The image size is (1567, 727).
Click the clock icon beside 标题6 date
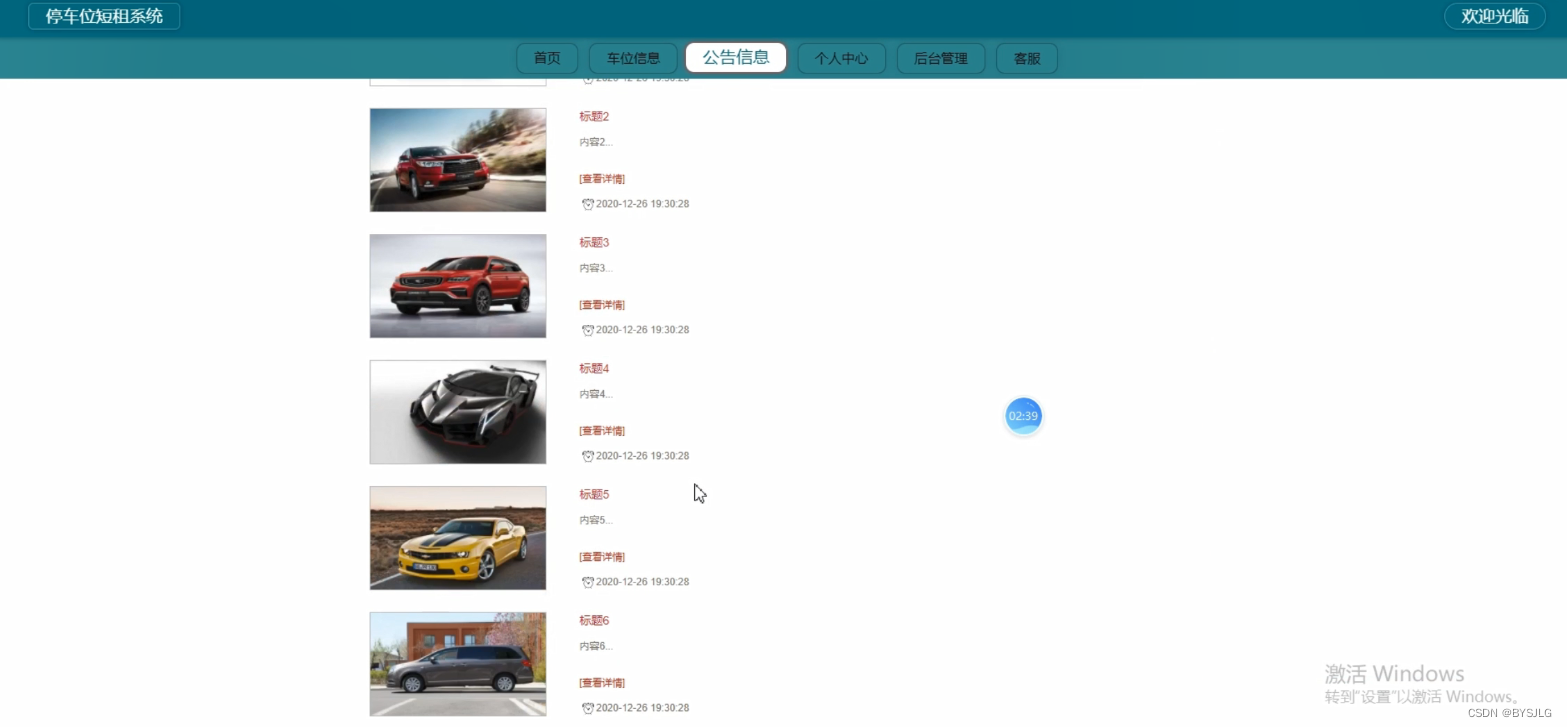[588, 708]
